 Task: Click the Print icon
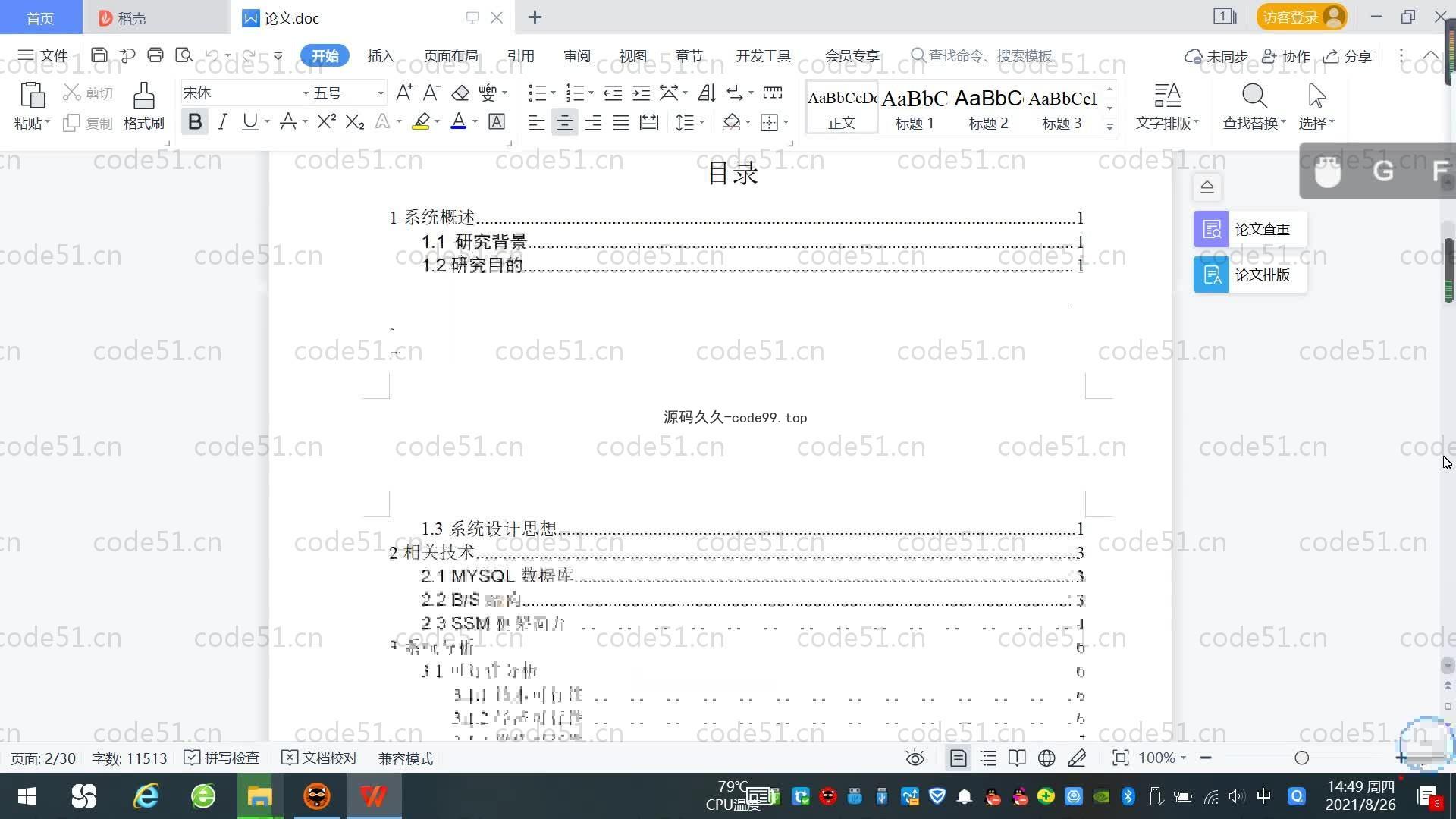155,55
